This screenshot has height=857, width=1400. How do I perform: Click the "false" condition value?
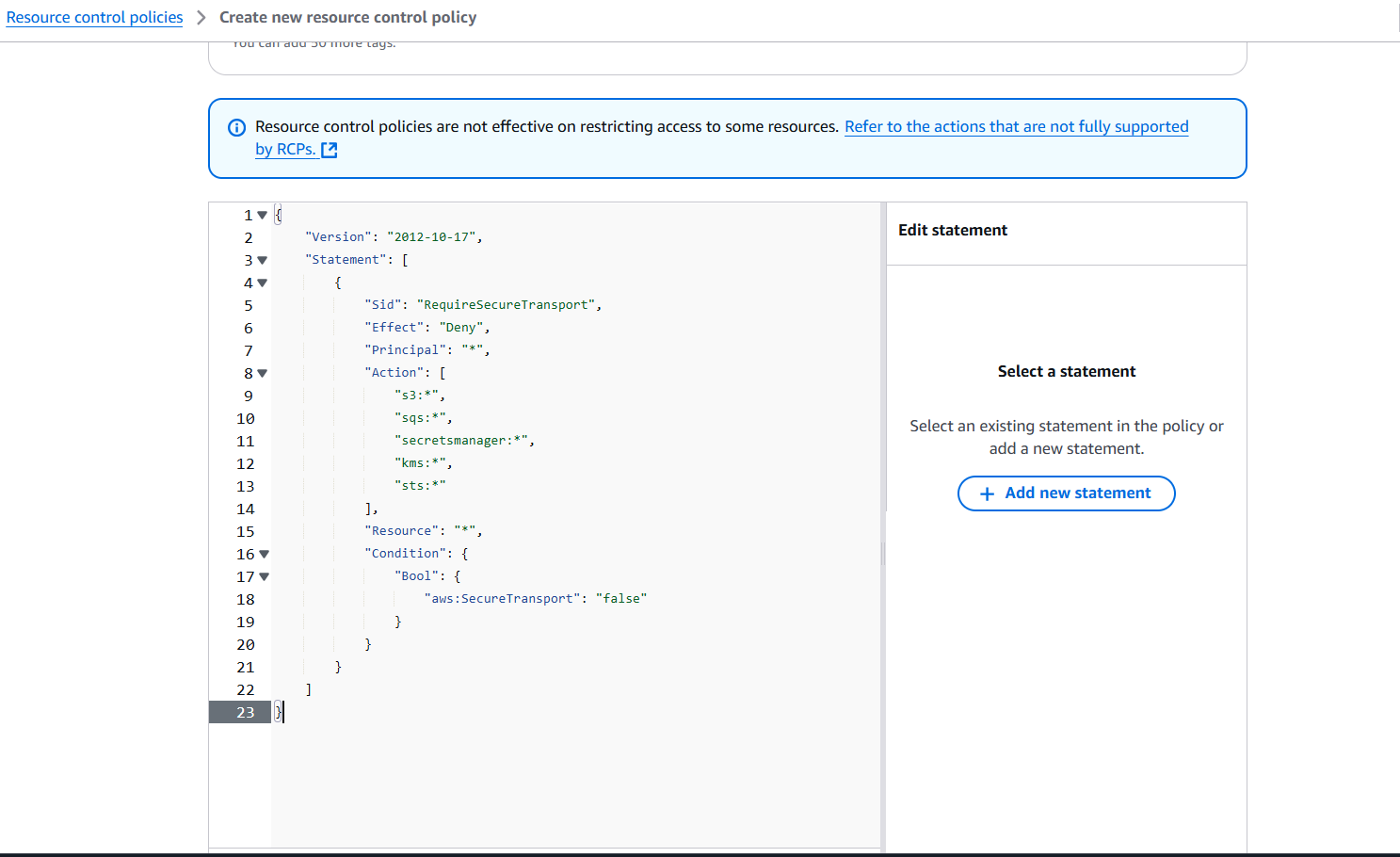621,599
